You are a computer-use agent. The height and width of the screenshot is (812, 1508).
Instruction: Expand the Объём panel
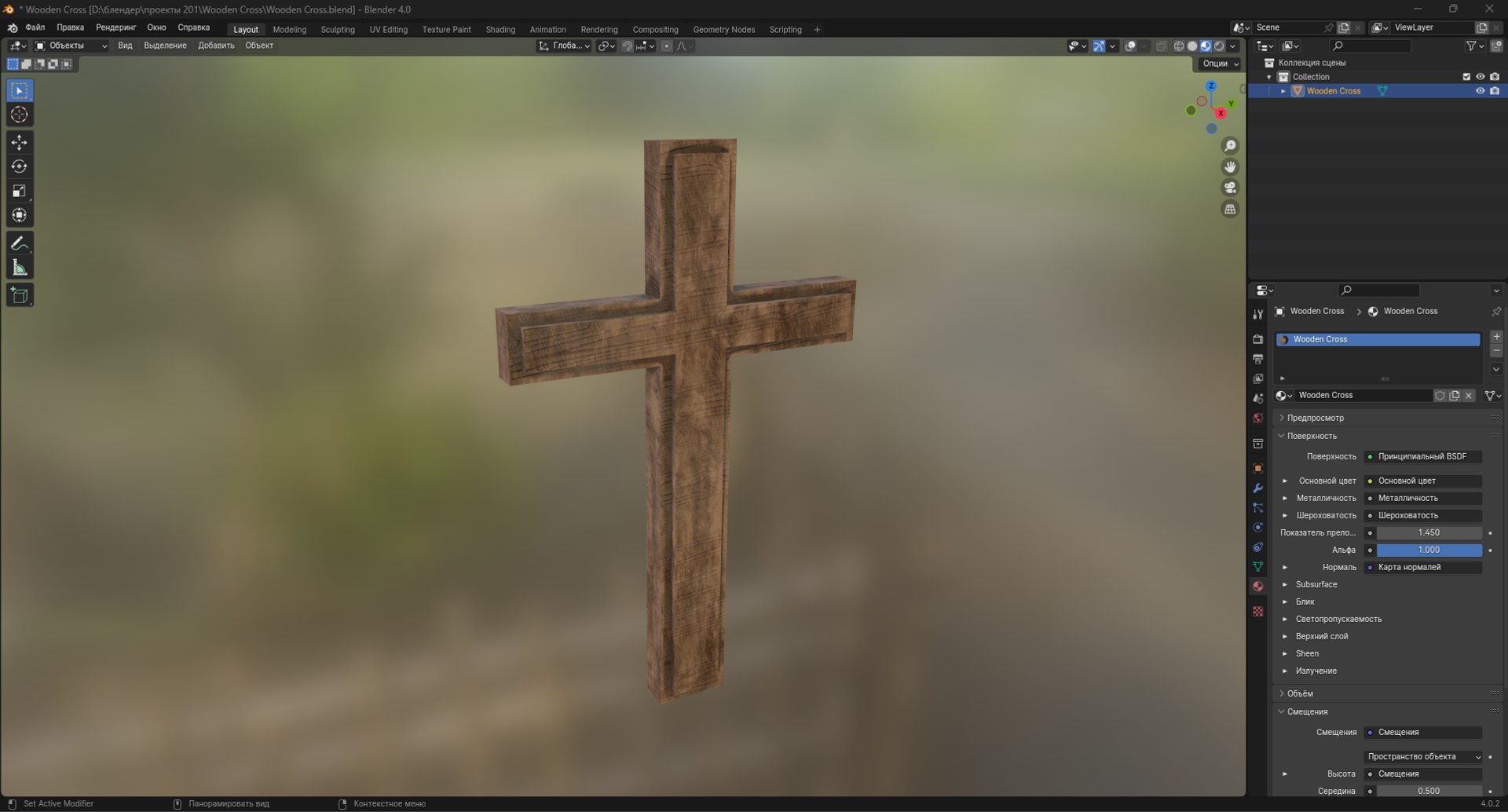point(1300,693)
